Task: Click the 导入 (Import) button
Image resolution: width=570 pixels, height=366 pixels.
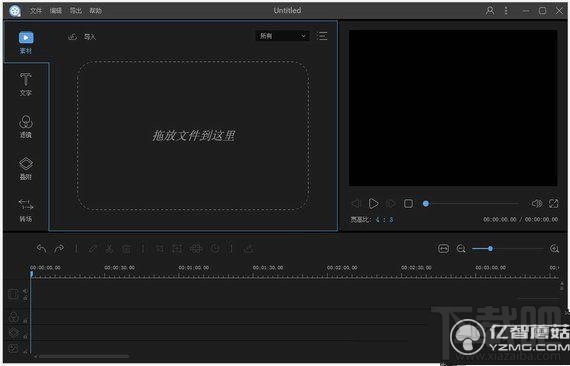Action: click(83, 37)
